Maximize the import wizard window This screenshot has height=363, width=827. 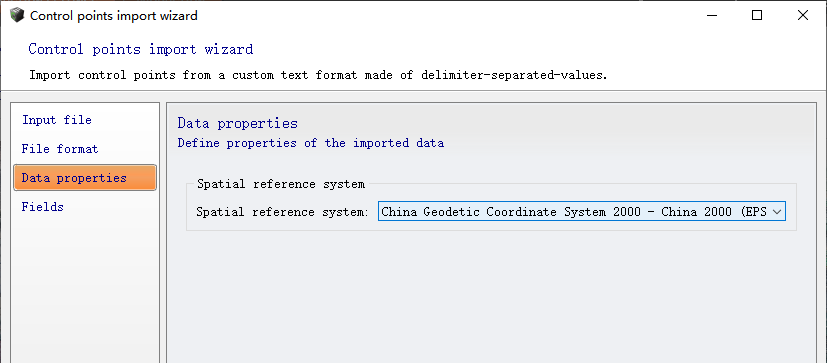757,15
